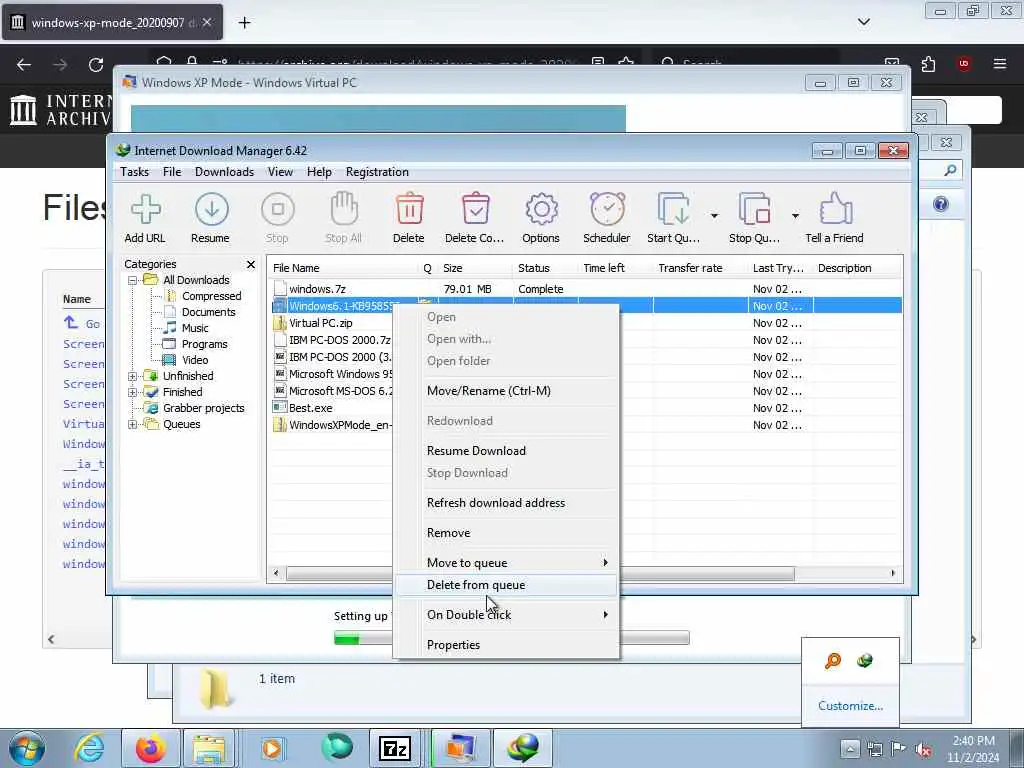
Task: Select the Music category
Action: (x=195, y=328)
